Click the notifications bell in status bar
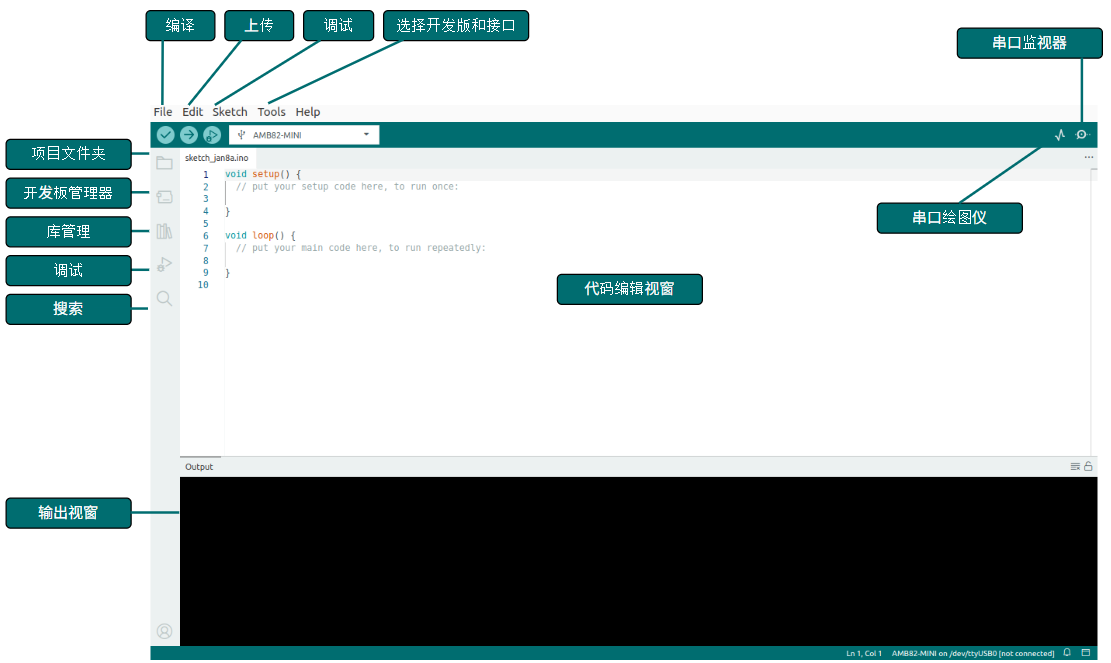 click(x=1066, y=652)
